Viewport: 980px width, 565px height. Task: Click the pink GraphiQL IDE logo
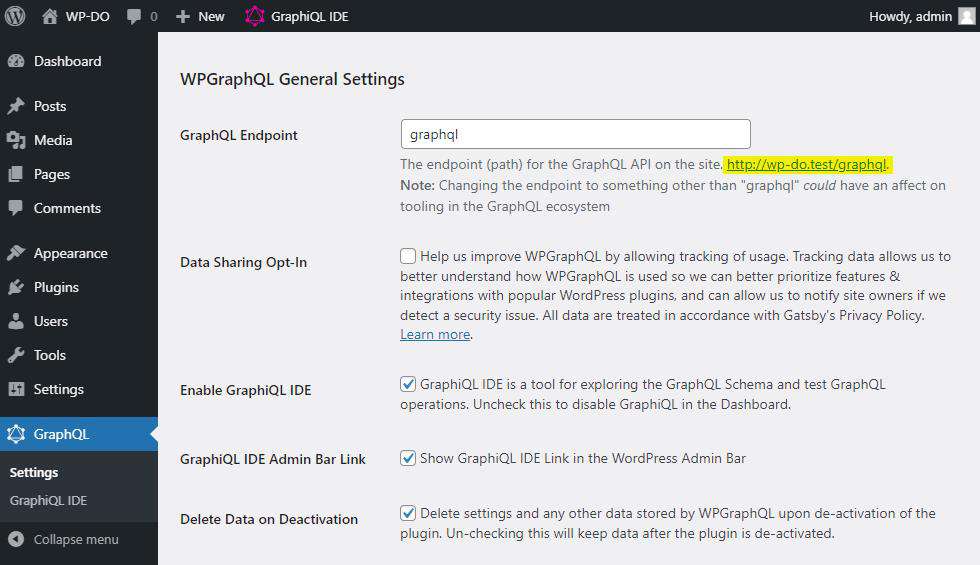coord(254,16)
